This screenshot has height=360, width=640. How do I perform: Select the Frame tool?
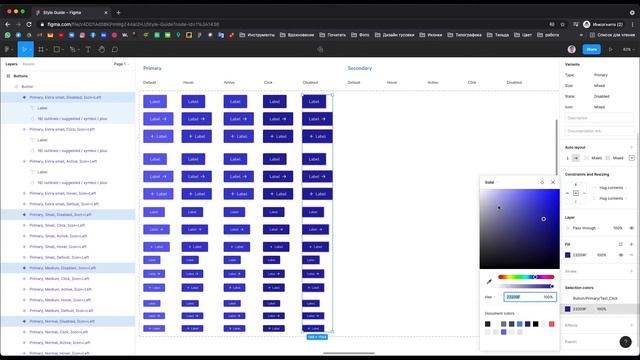point(41,49)
